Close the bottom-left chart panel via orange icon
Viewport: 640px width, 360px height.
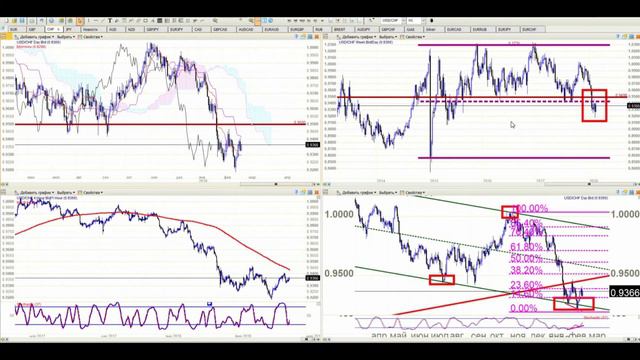point(316,192)
